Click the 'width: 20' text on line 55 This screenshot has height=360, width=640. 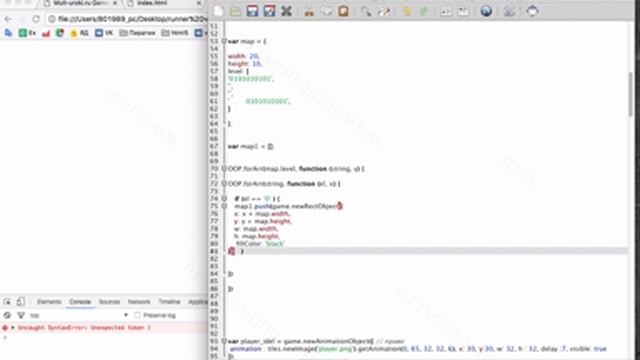[x=244, y=56]
